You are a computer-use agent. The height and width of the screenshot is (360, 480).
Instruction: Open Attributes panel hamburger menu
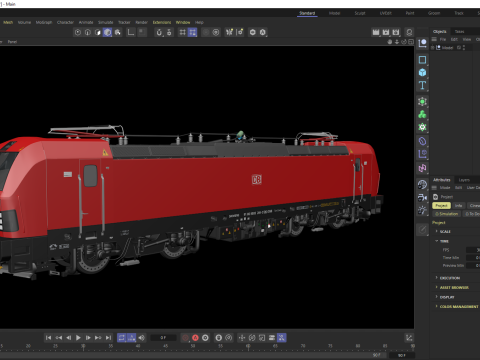point(434,188)
